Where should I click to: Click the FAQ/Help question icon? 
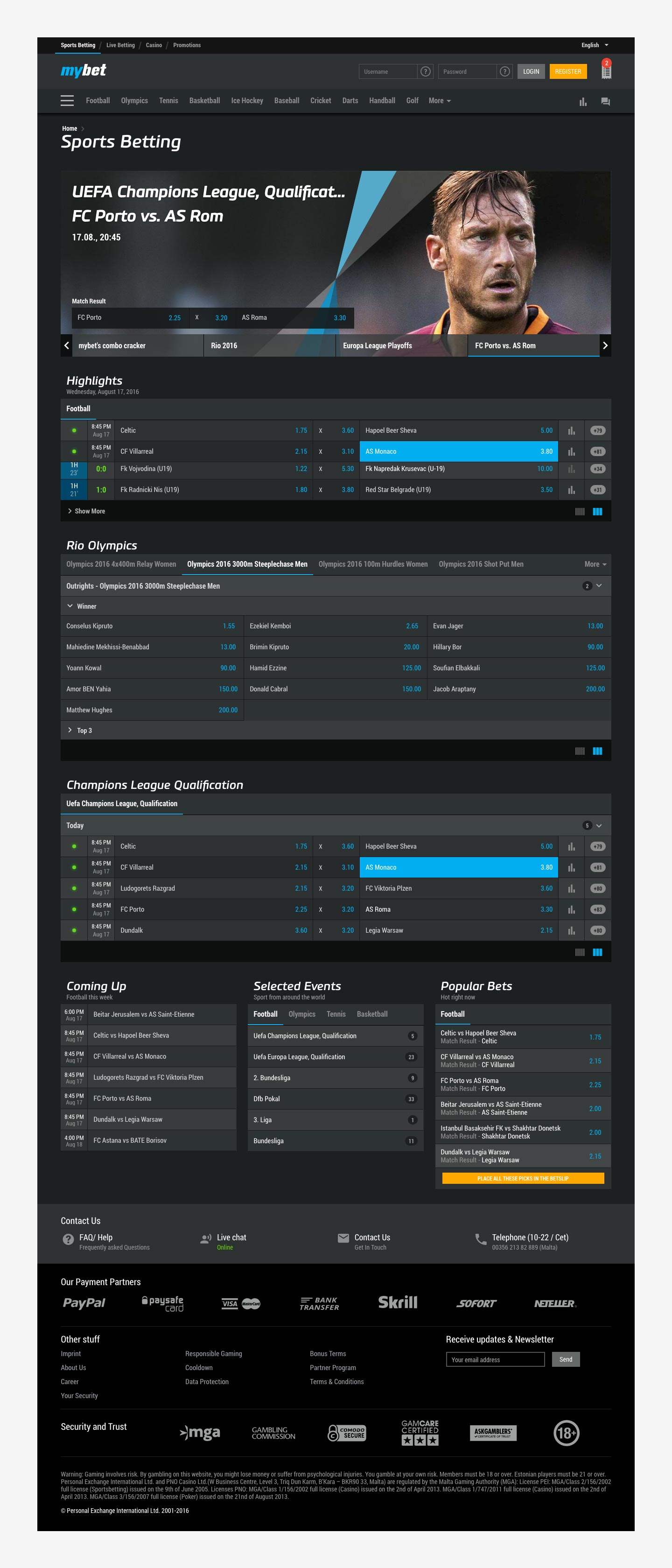pyautogui.click(x=68, y=1239)
